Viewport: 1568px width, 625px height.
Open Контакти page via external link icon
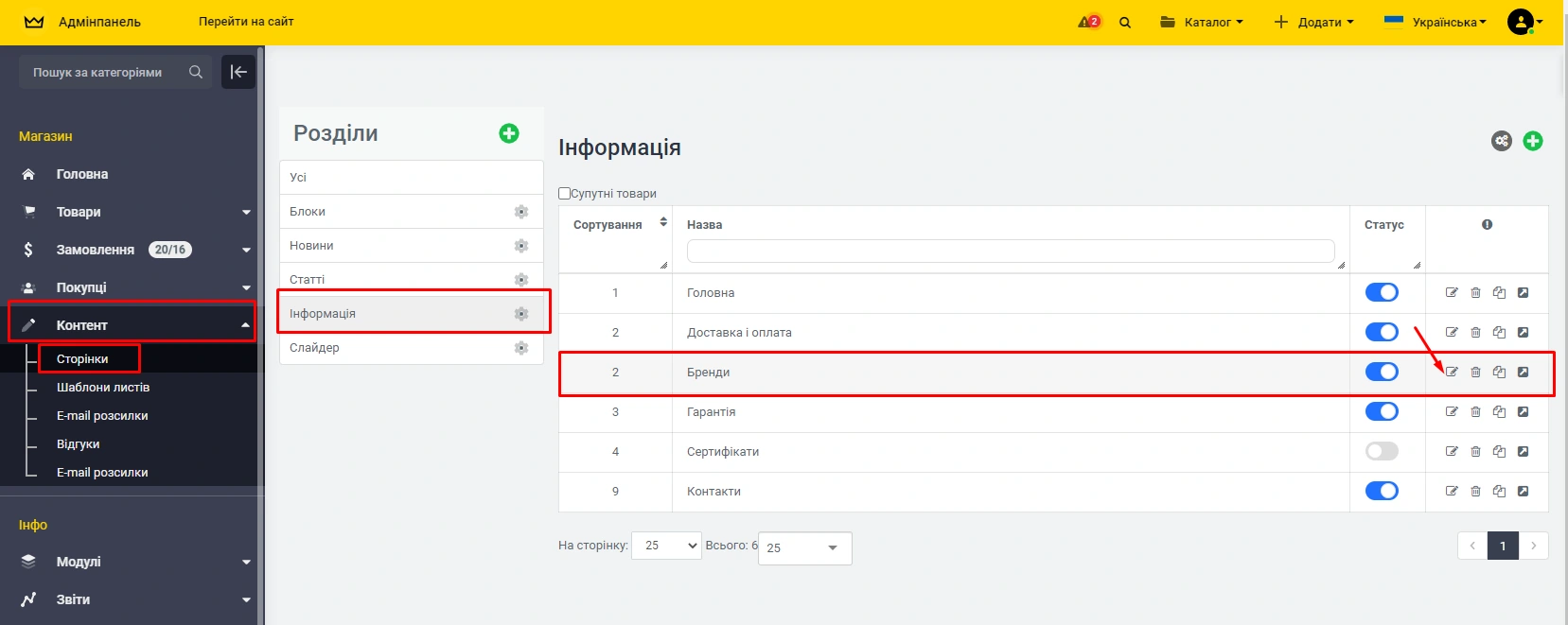coord(1523,492)
